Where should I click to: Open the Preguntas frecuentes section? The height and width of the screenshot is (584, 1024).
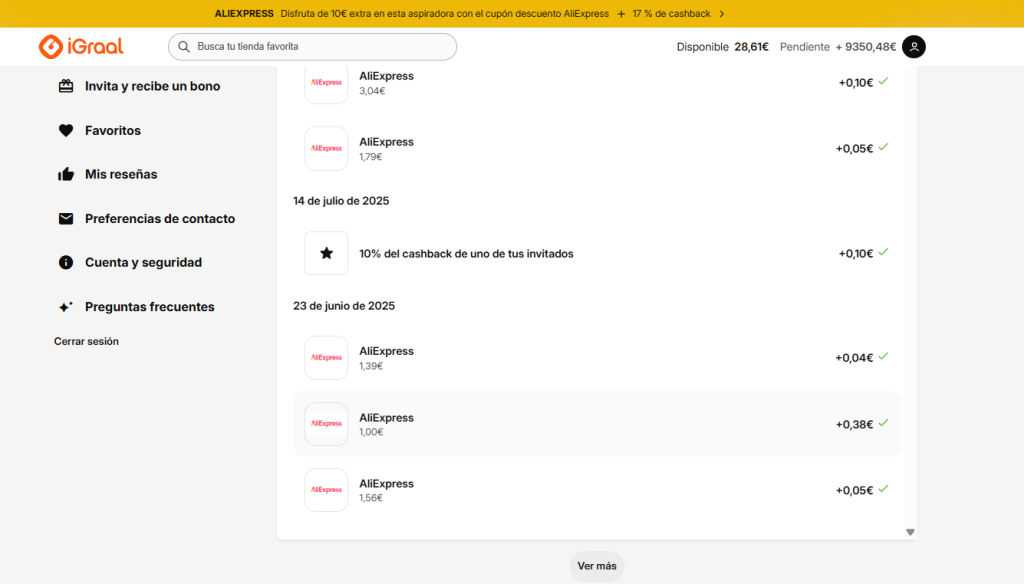click(150, 306)
